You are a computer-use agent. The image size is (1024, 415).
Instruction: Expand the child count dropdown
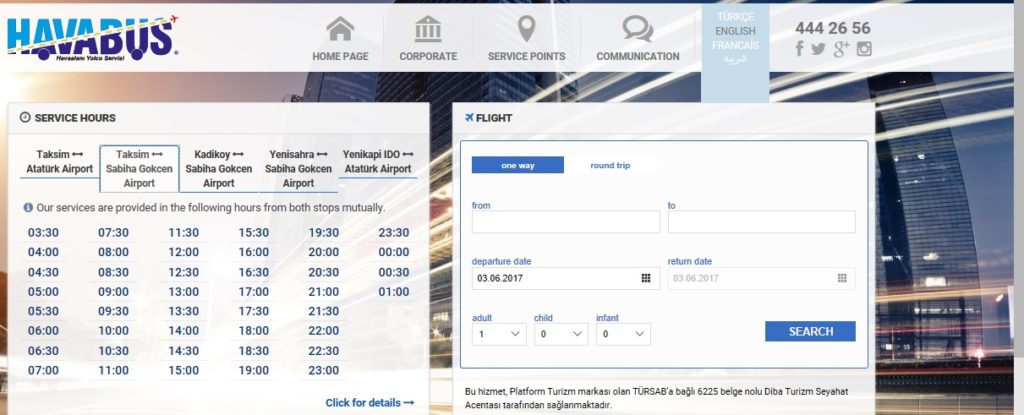coord(561,334)
